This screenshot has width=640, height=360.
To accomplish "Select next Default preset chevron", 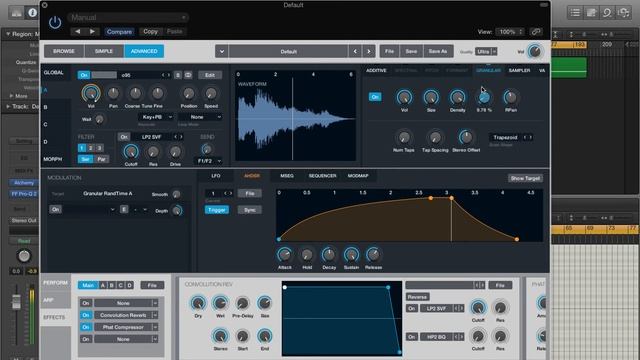I will coord(369,51).
